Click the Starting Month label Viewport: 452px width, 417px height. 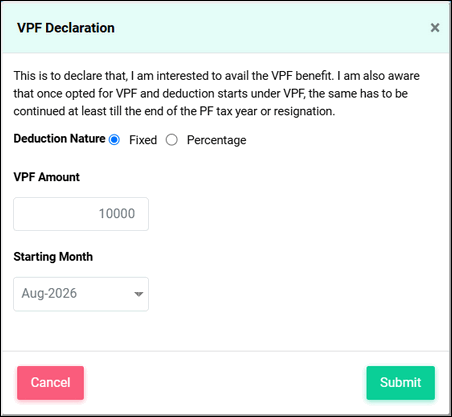(x=53, y=257)
